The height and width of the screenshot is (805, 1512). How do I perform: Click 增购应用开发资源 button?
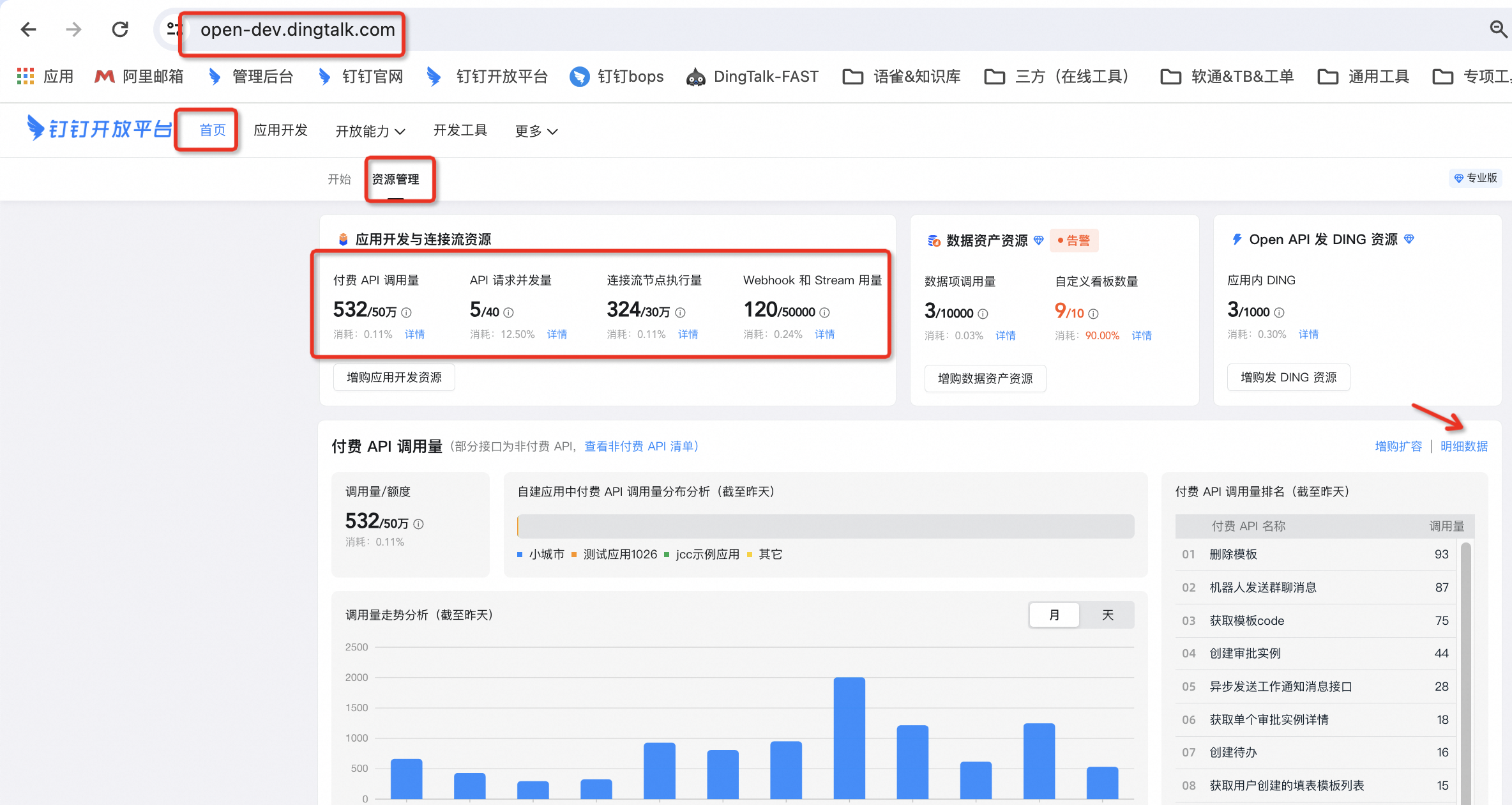tap(394, 378)
